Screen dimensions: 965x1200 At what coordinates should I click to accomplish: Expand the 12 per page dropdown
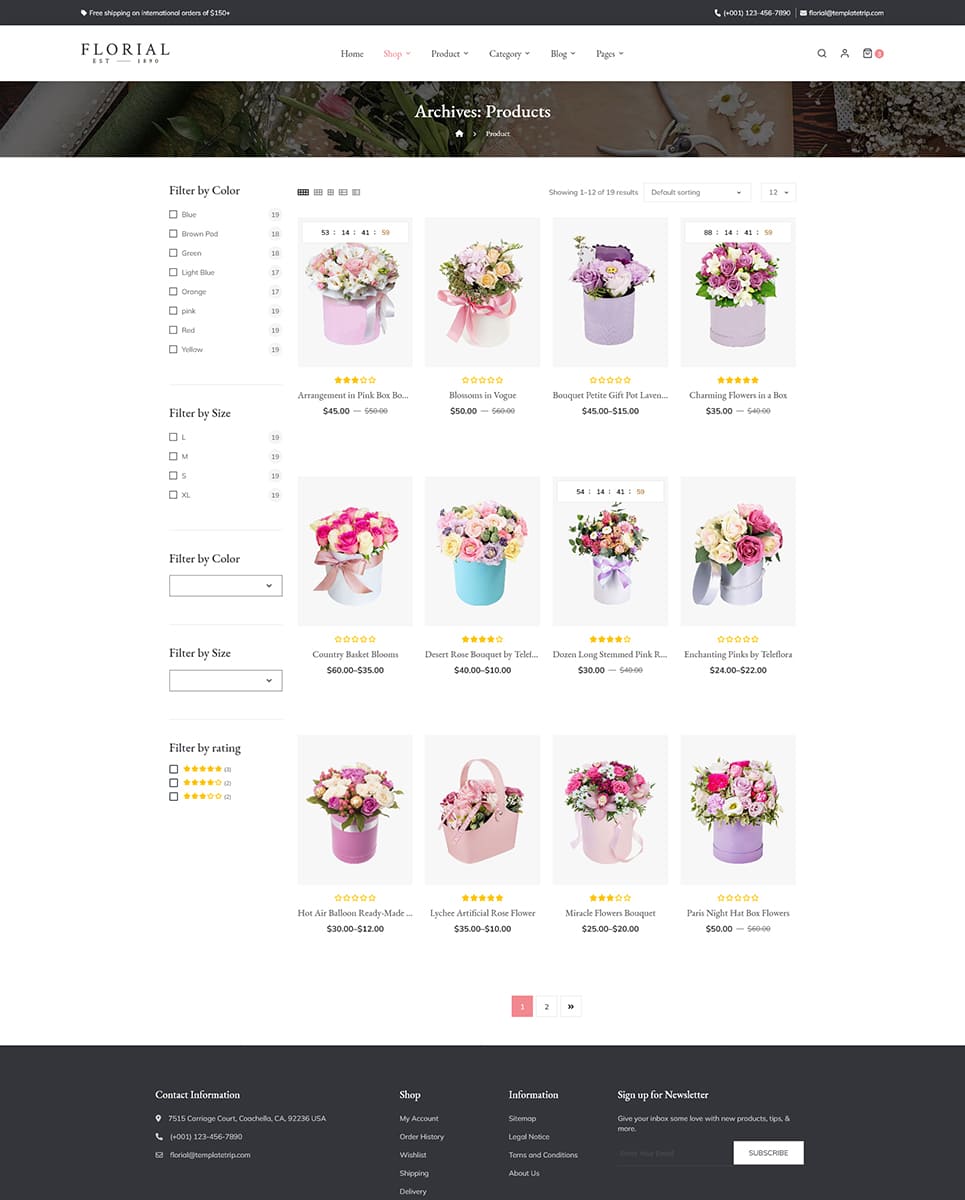pyautogui.click(x=778, y=192)
